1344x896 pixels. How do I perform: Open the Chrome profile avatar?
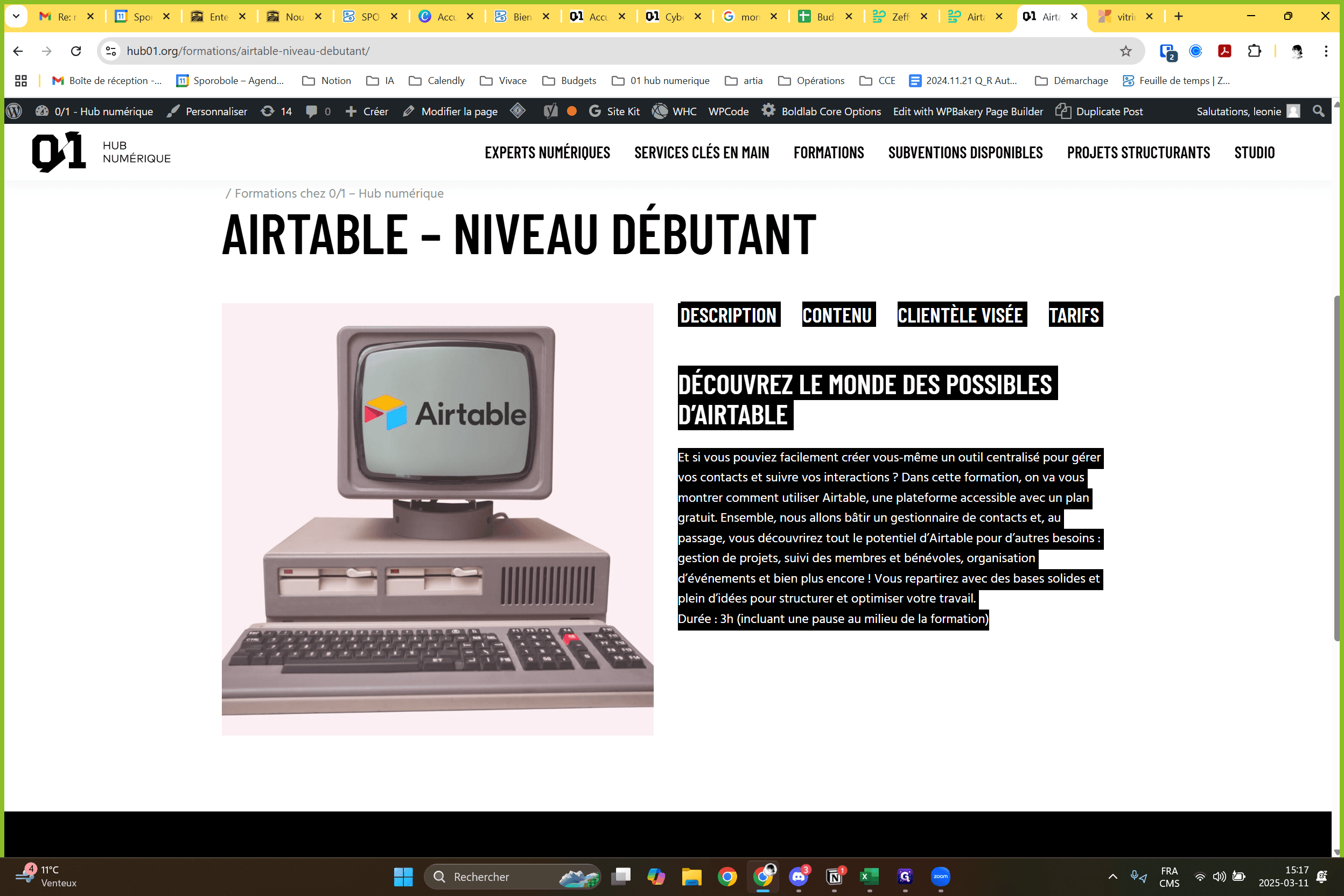pyautogui.click(x=1297, y=51)
